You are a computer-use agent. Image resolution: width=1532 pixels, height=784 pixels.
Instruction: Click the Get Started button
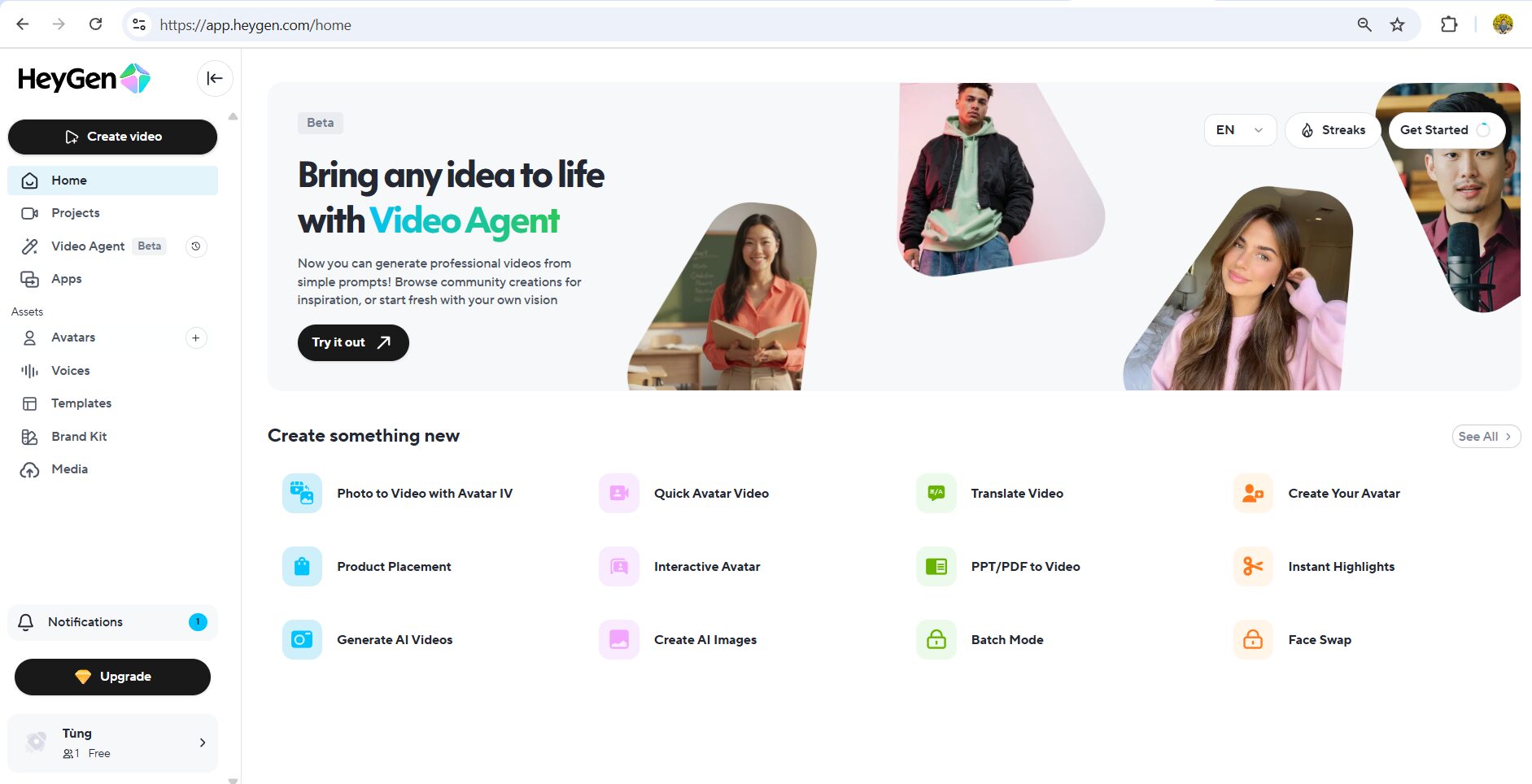click(1446, 130)
